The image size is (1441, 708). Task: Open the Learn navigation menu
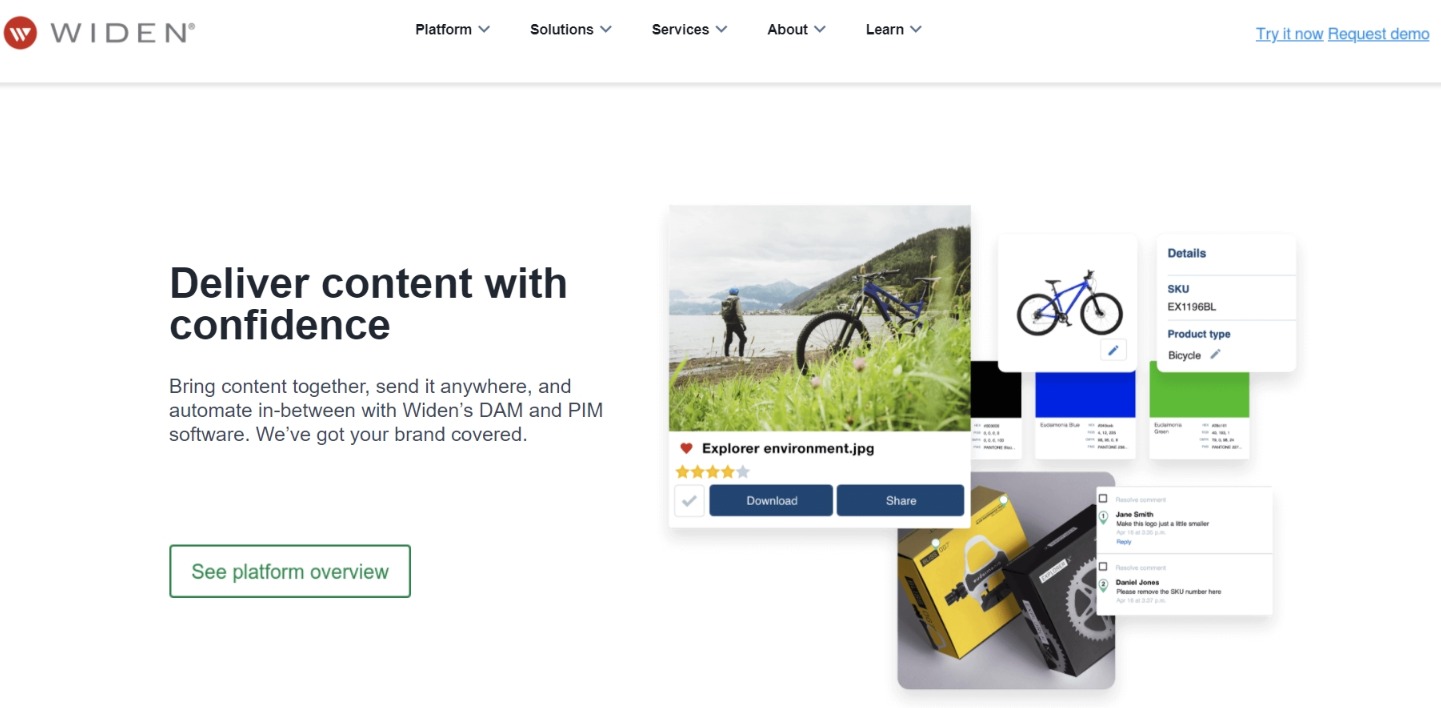click(893, 29)
